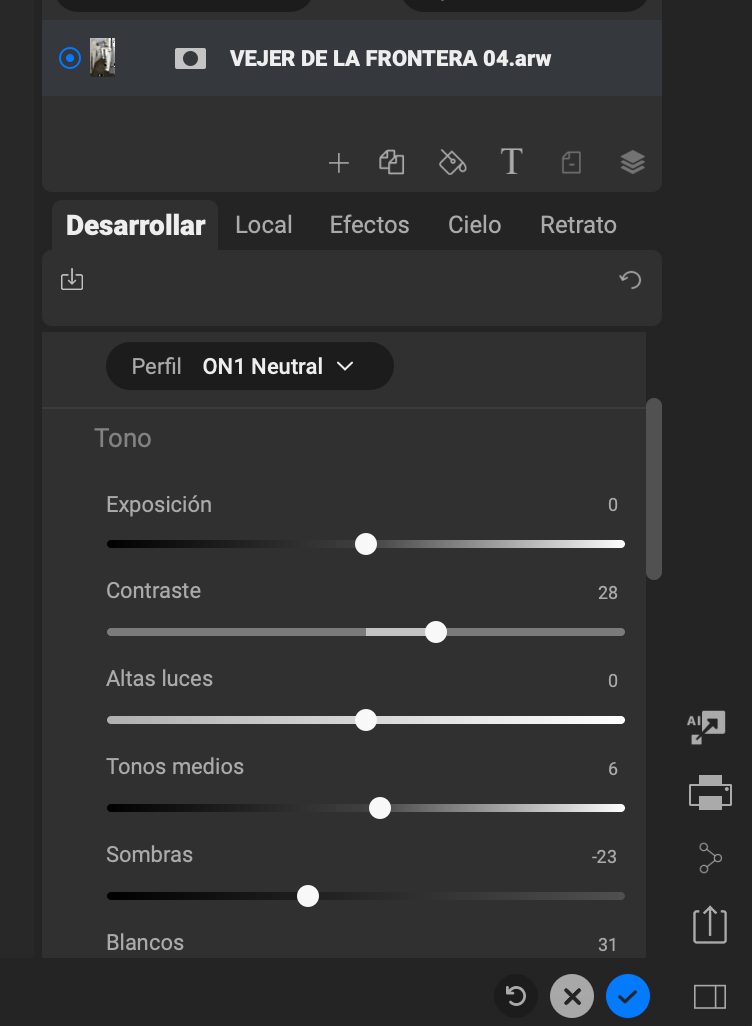Click the duplicate layer icon
Screen dimensions: 752x1026
pyautogui.click(x=392, y=162)
